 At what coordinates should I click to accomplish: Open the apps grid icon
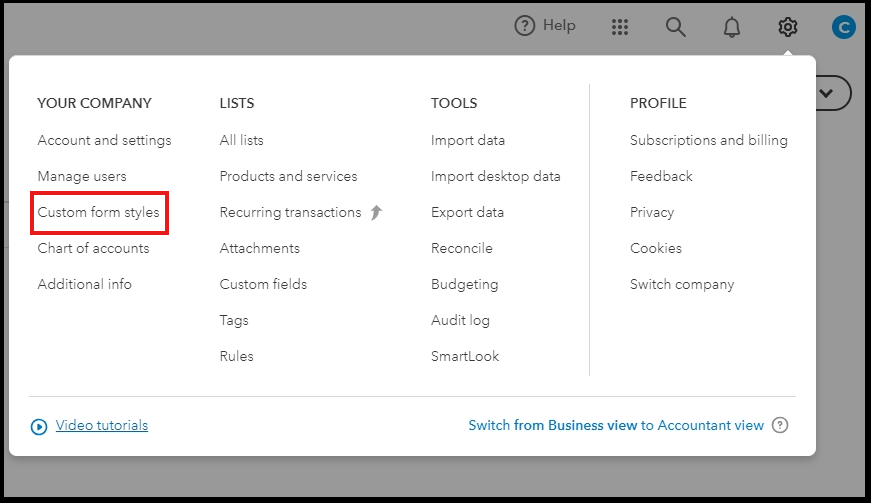[620, 27]
